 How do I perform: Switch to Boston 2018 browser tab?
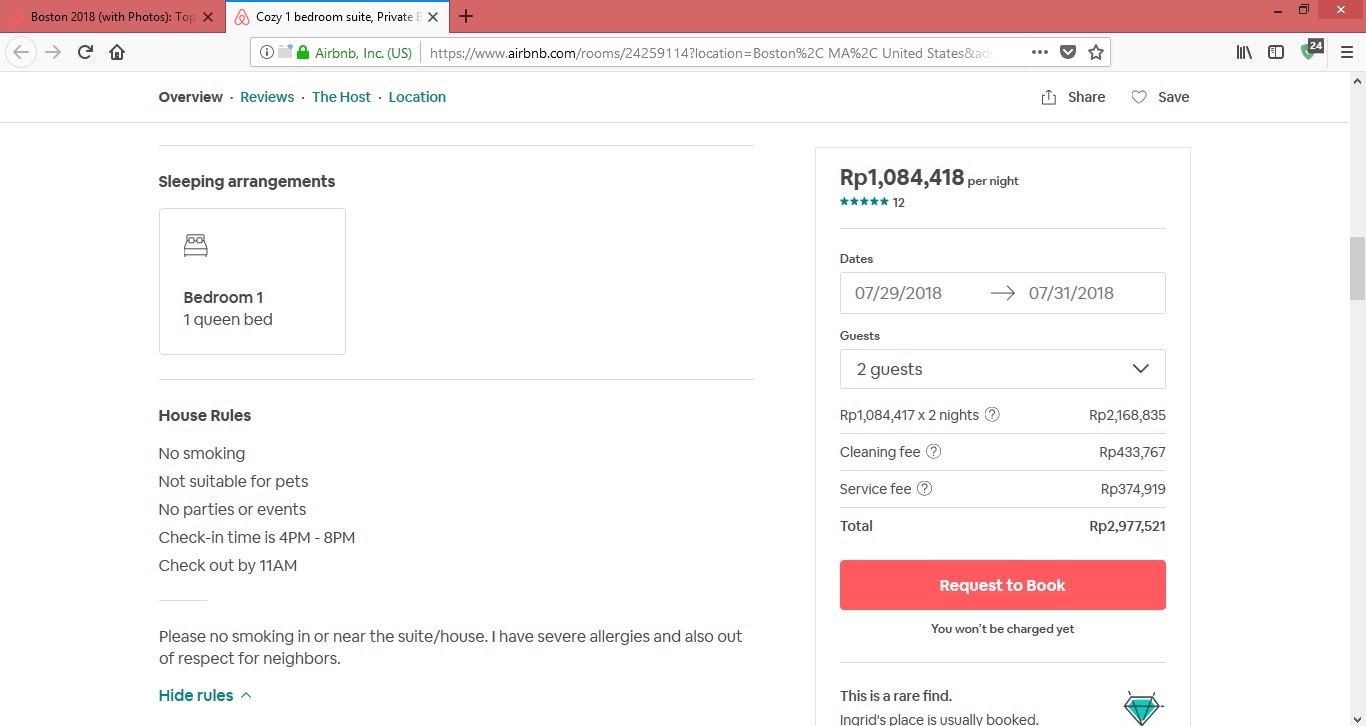[x=112, y=17]
